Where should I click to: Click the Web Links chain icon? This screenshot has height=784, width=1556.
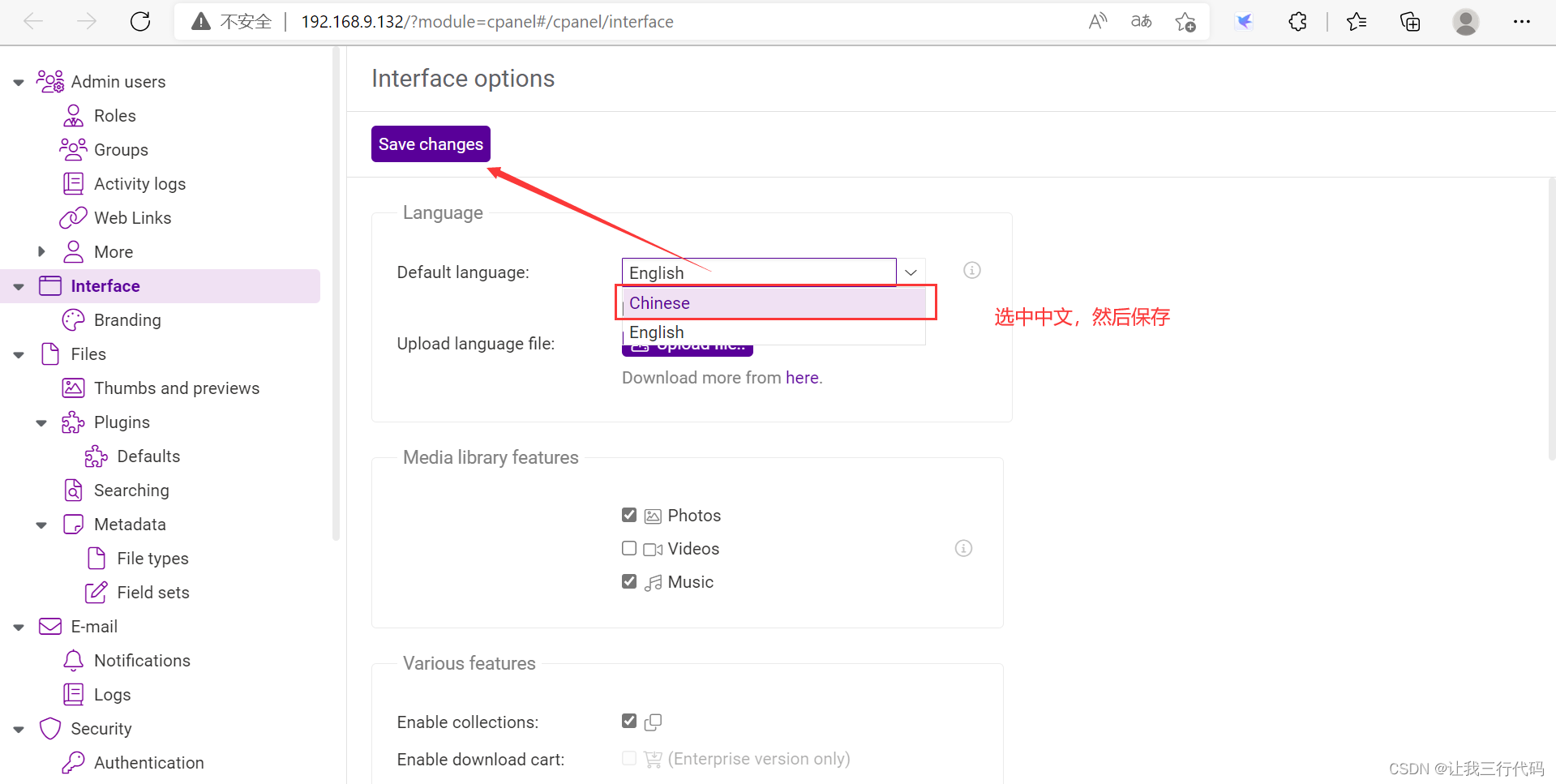[x=73, y=218]
